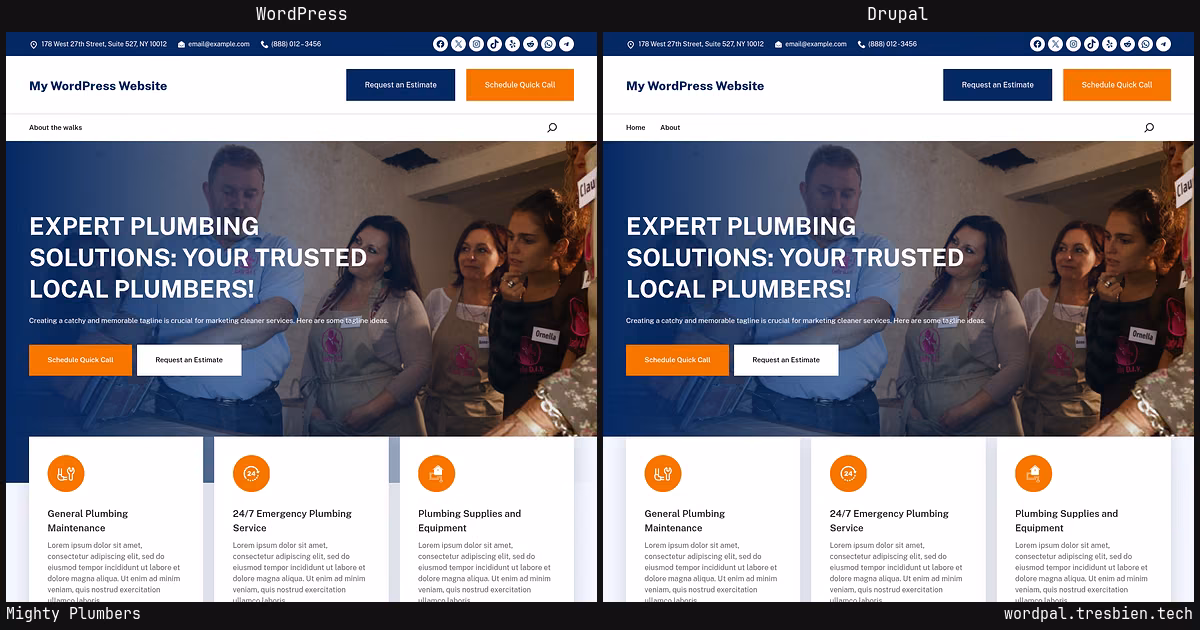Screen dimensions: 1200x630
Task: Open X (Twitter) icon in WordPress top bar
Action: pyautogui.click(x=458, y=44)
